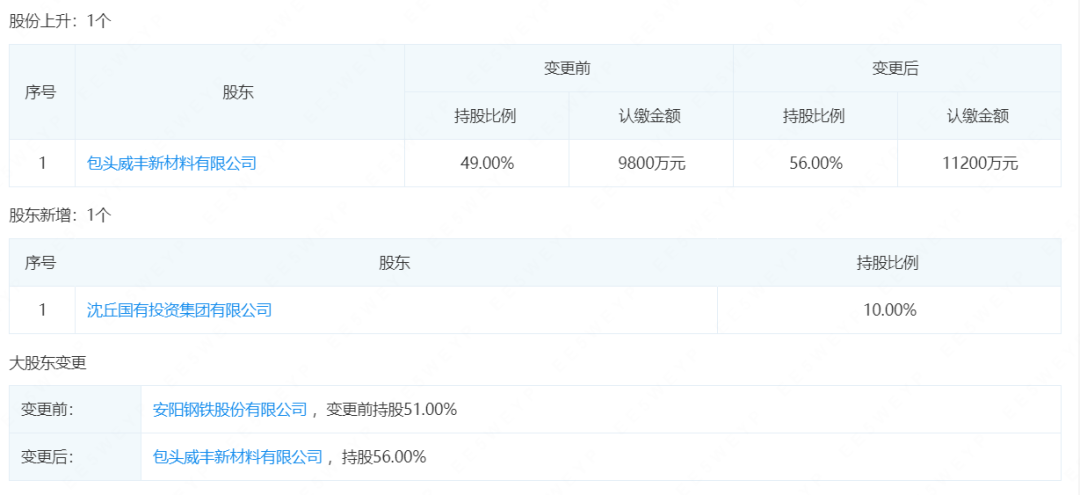Click 股东 header in 股东新增 table
This screenshot has width=1080, height=495.
click(396, 262)
